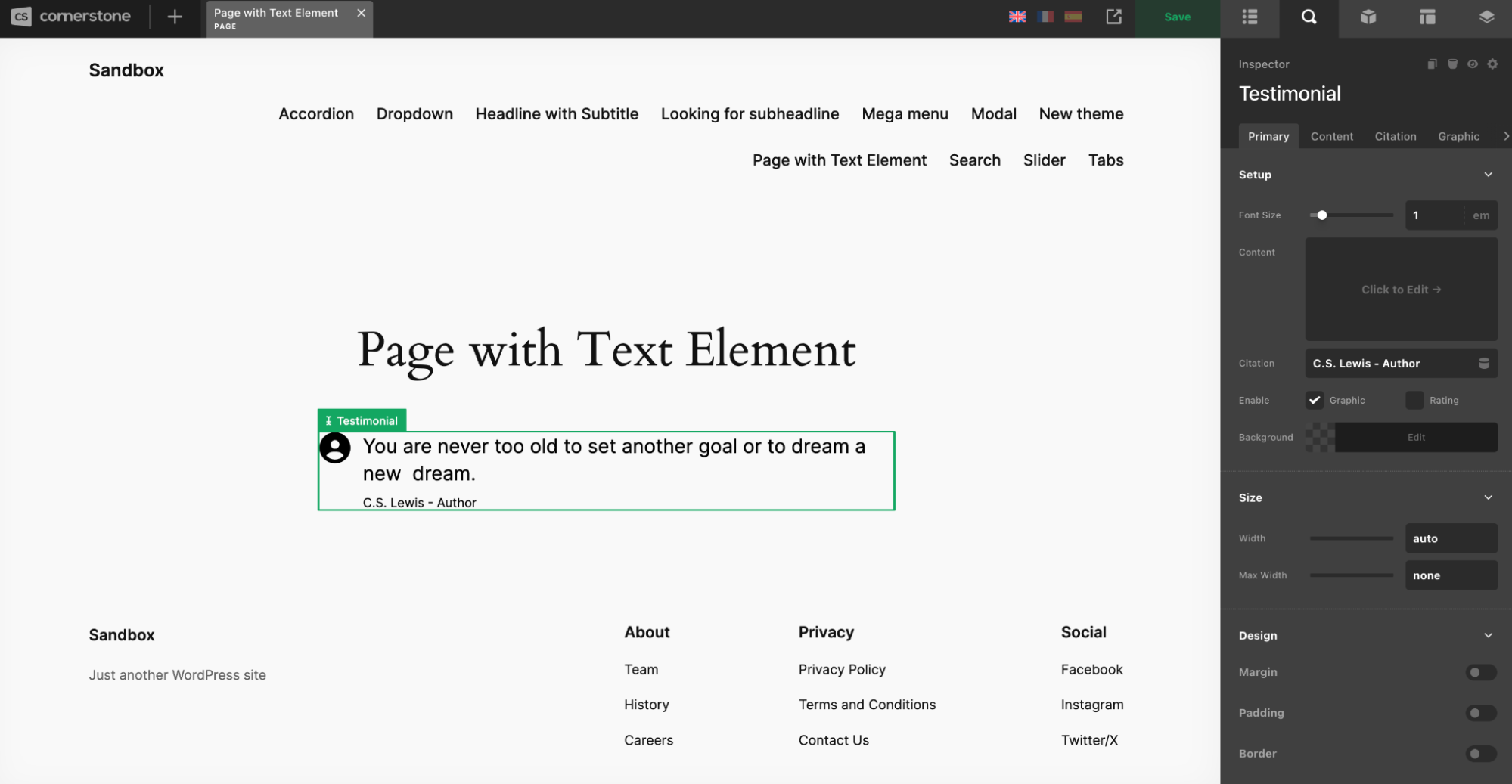Open the Search nav link

974,160
